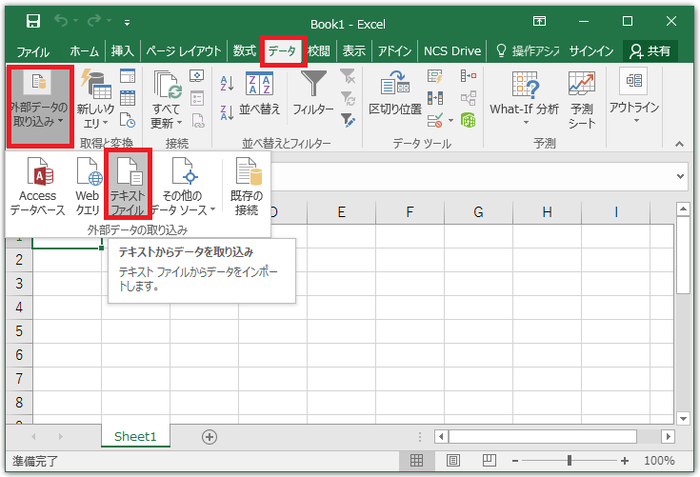Open the 新しいクエリ dropdown
Viewport: 700px width, 477px height.
[x=96, y=99]
